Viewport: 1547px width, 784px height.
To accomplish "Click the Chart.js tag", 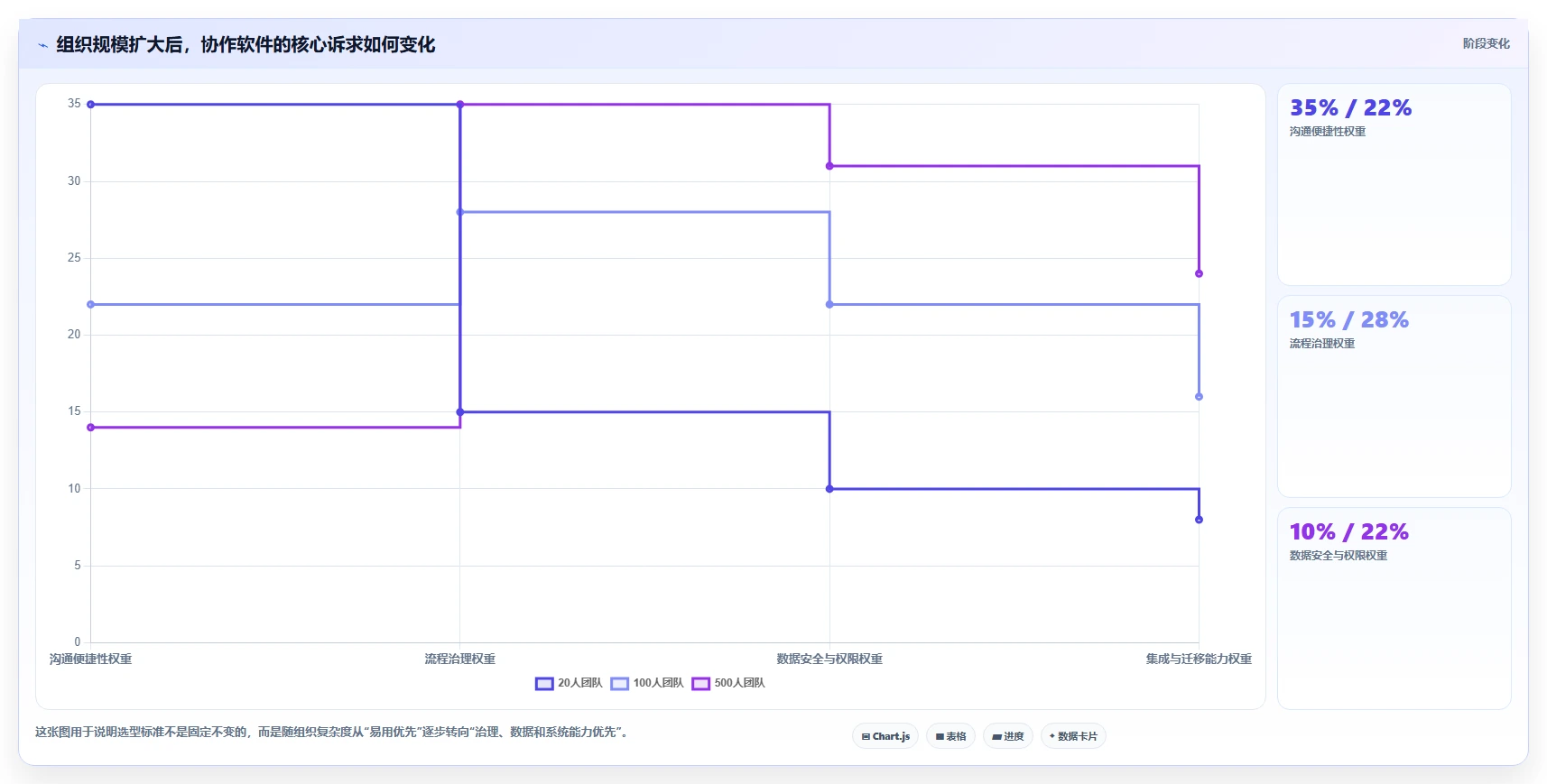I will 885,736.
